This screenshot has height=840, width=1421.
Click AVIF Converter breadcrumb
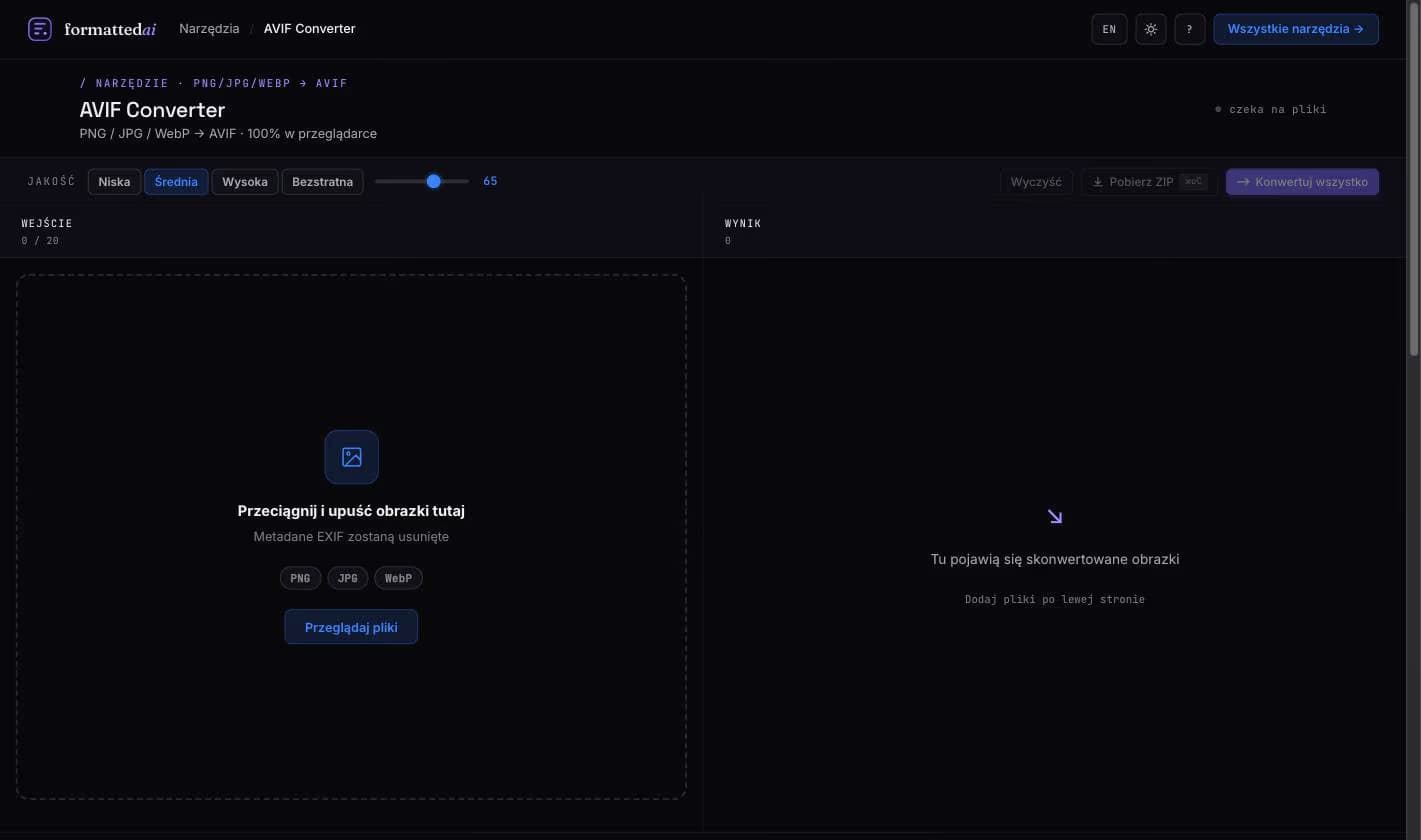(x=309, y=29)
